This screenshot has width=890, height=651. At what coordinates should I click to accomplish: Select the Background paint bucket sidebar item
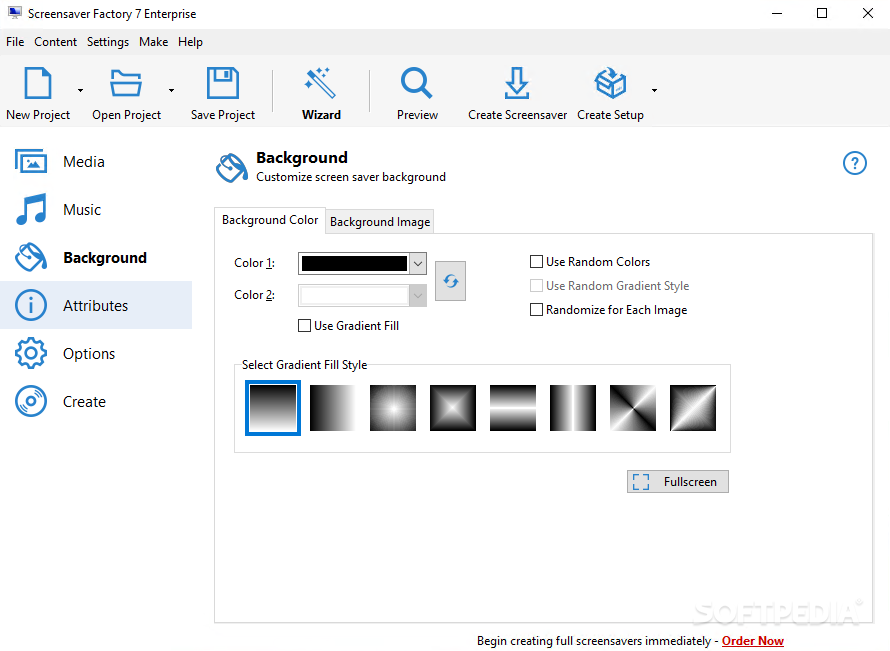pyautogui.click(x=96, y=258)
